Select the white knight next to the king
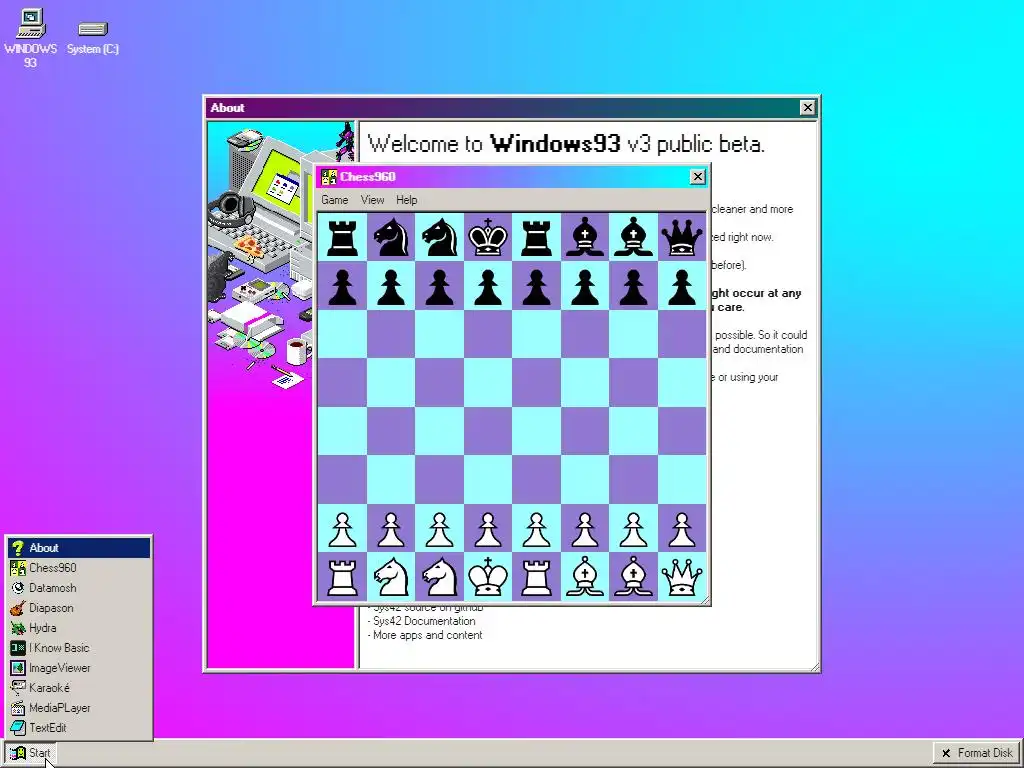The image size is (1024, 768). (440, 577)
